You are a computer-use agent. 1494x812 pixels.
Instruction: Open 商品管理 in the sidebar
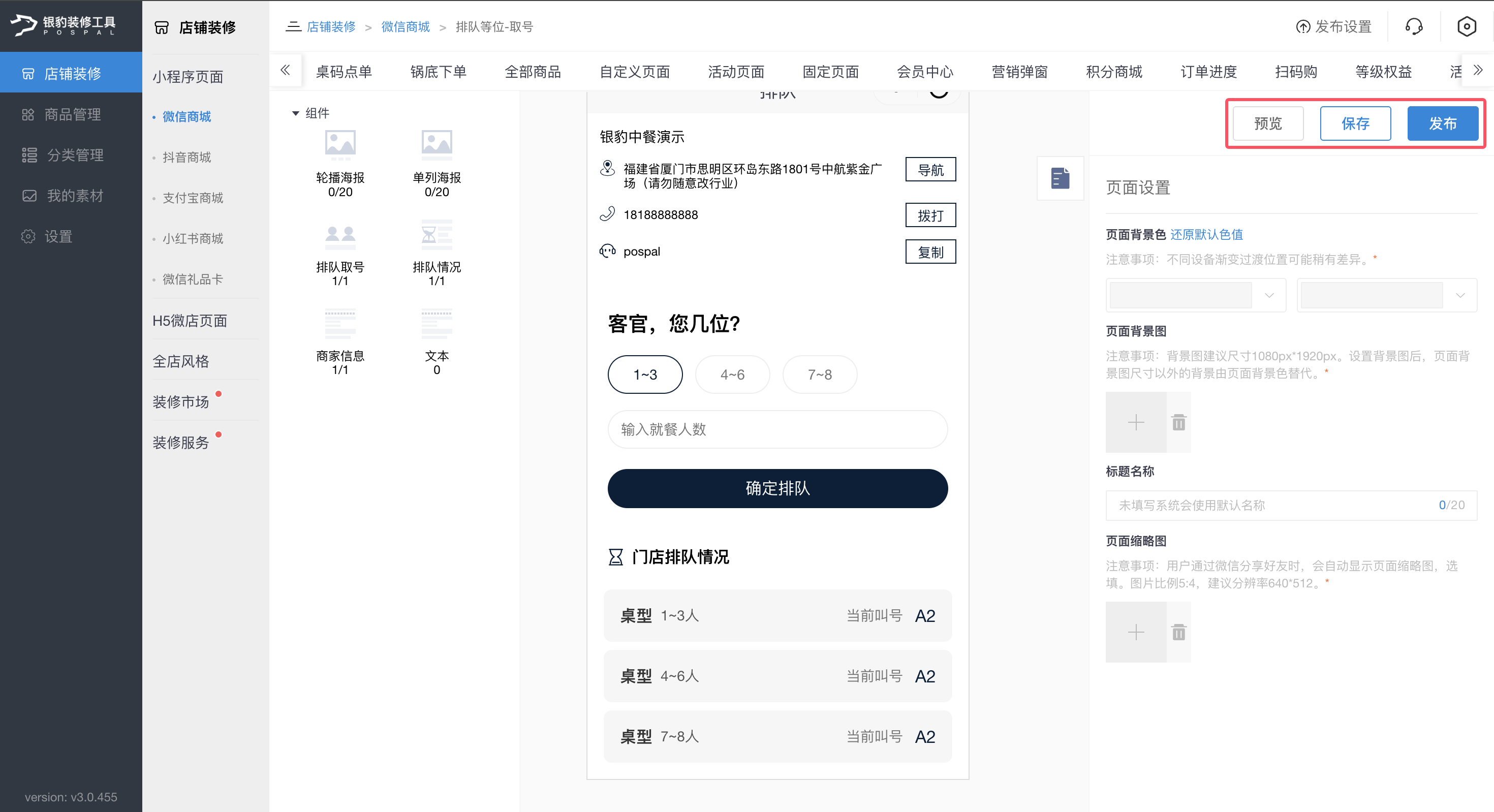tap(71, 114)
